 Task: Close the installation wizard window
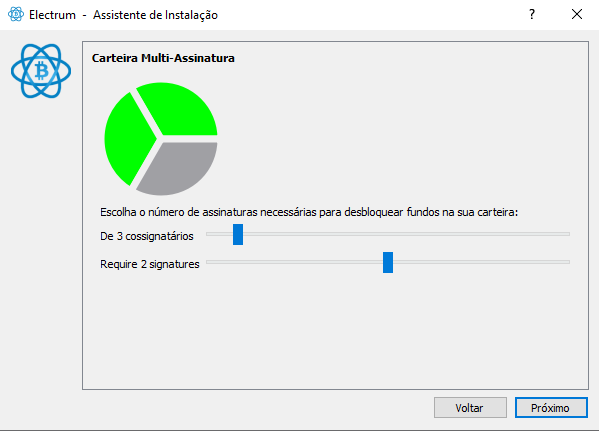coord(577,15)
